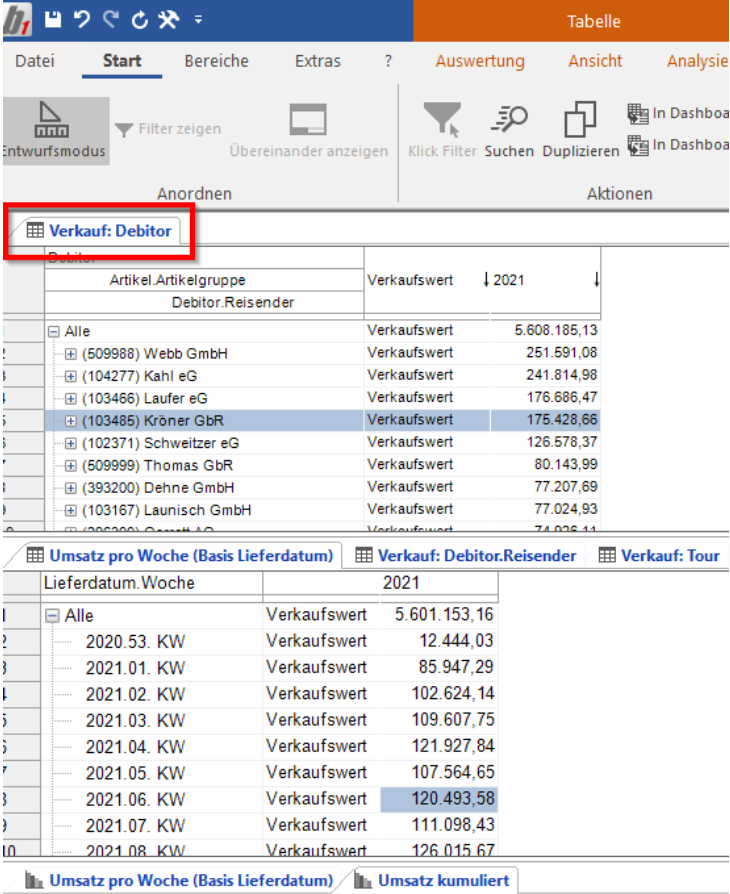The image size is (730, 894).
Task: Click the 2021 header in weekly table
Action: point(401,583)
